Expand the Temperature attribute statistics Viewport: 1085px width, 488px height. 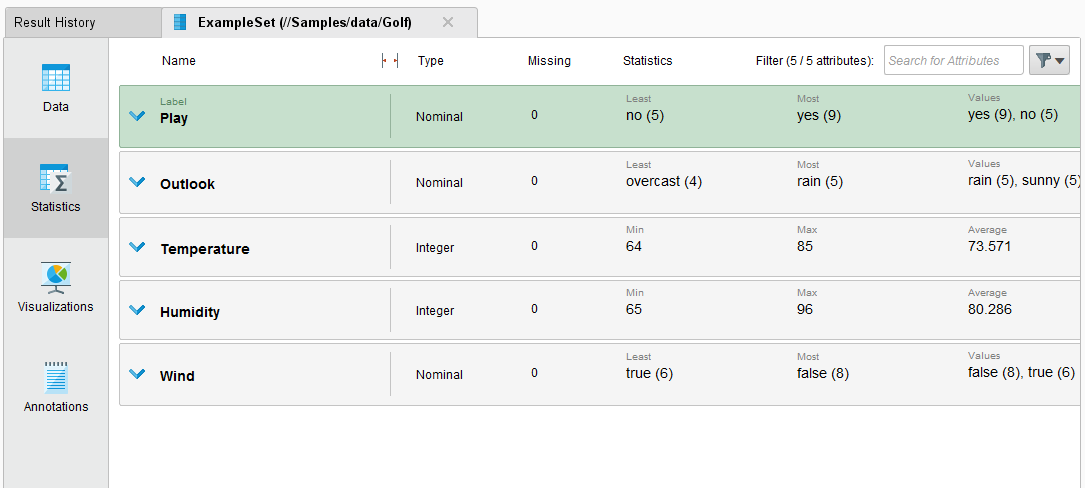138,247
